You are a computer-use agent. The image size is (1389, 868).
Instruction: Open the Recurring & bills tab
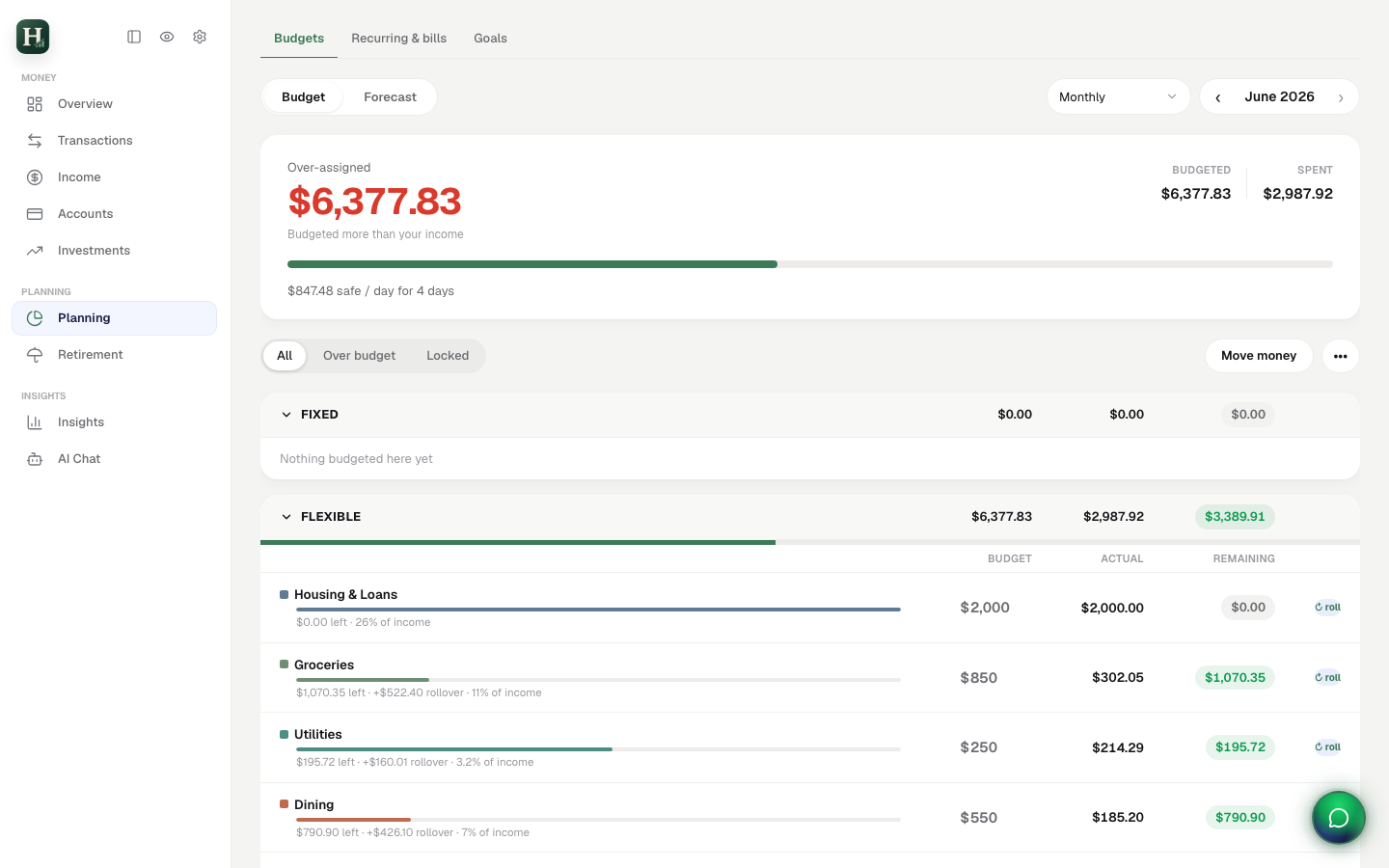click(398, 39)
